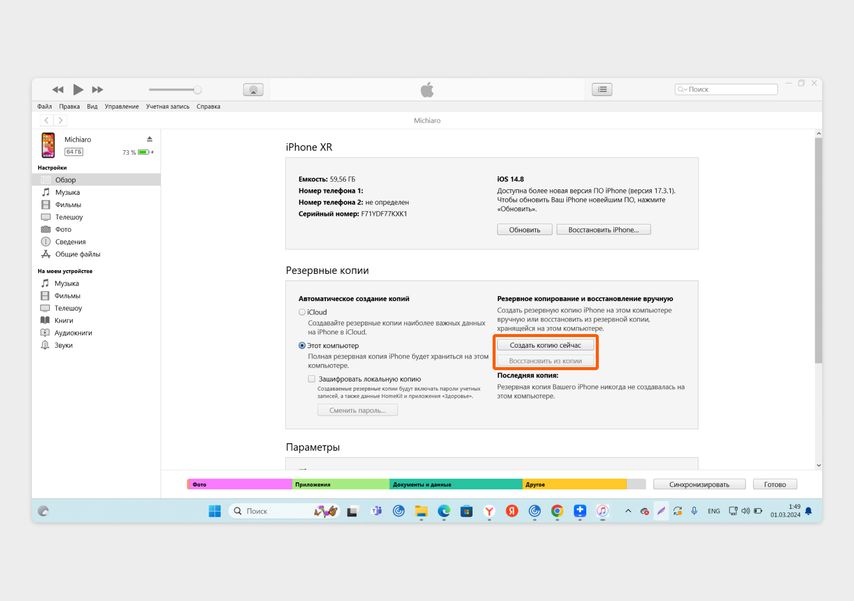
Task: Enable Зашифровать локальную копию checkbox
Action: click(312, 379)
